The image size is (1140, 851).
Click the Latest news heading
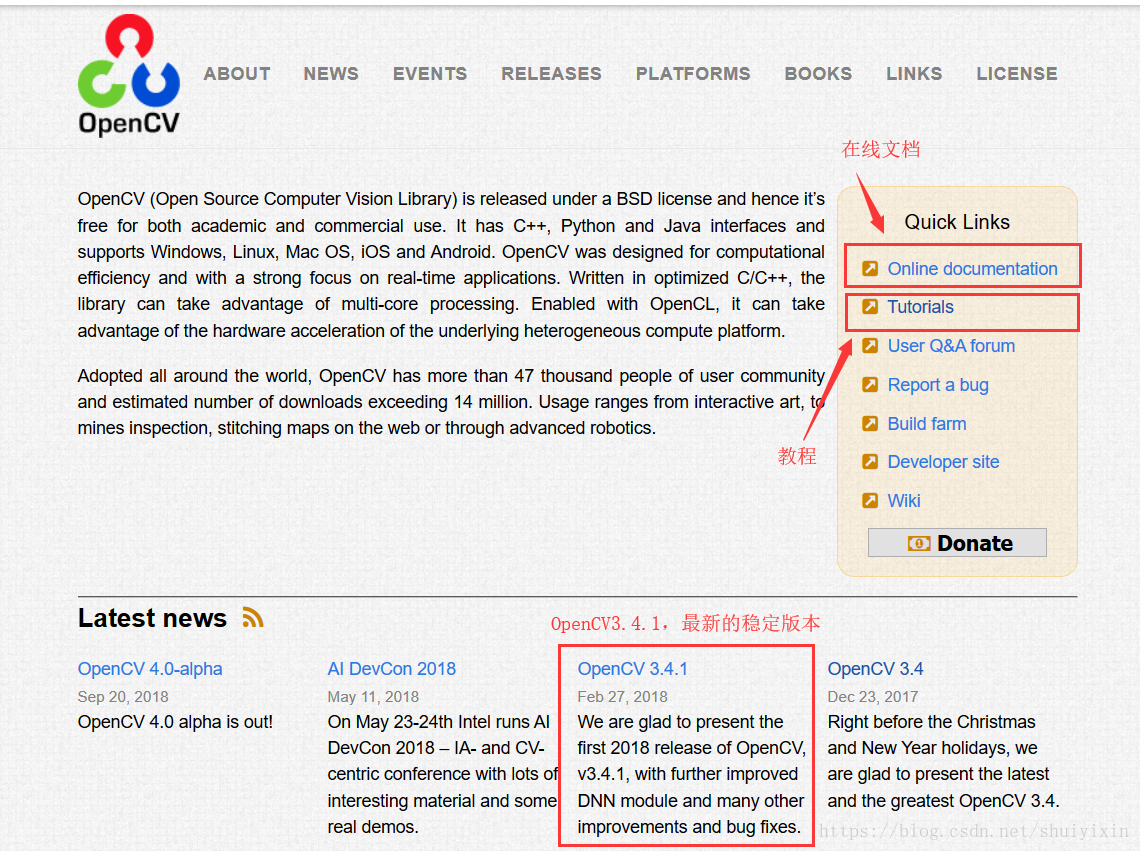[x=152, y=618]
